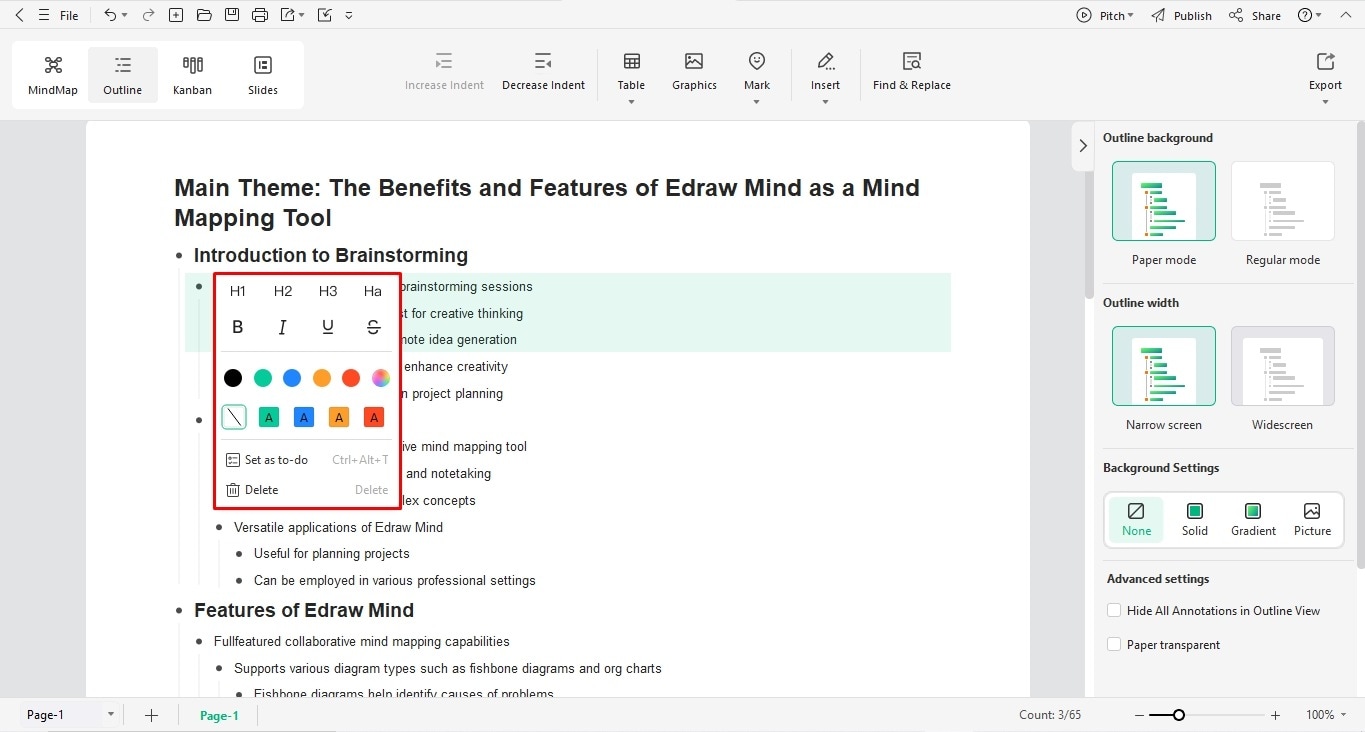Apply orange text highlight
Screen dimensions: 1365x732
[339, 417]
